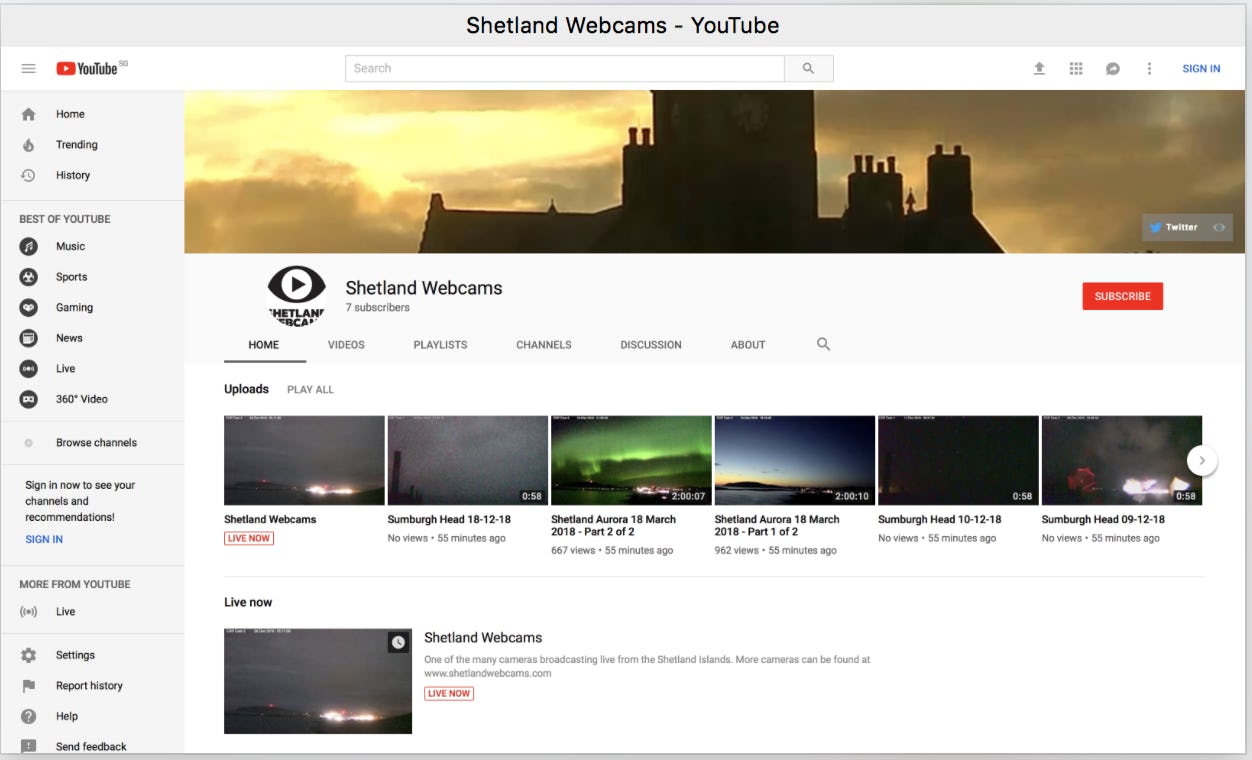The height and width of the screenshot is (760, 1252).
Task: Click the Help question mark icon
Action: point(28,716)
